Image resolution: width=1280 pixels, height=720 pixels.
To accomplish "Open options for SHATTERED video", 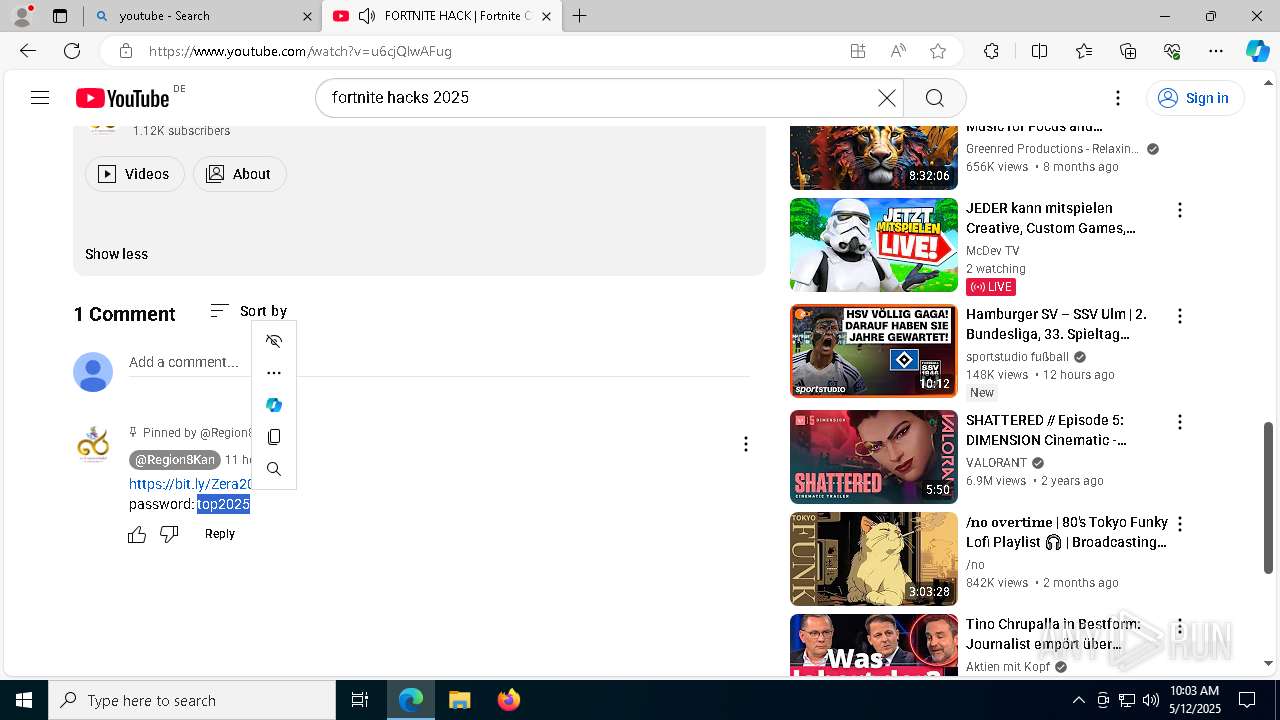I will point(1180,422).
